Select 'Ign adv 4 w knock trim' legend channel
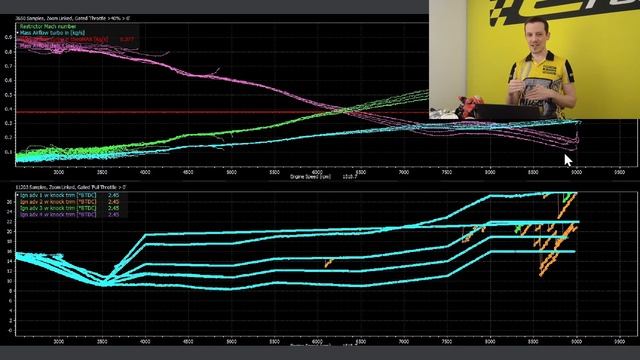The image size is (640, 360). (x=58, y=214)
